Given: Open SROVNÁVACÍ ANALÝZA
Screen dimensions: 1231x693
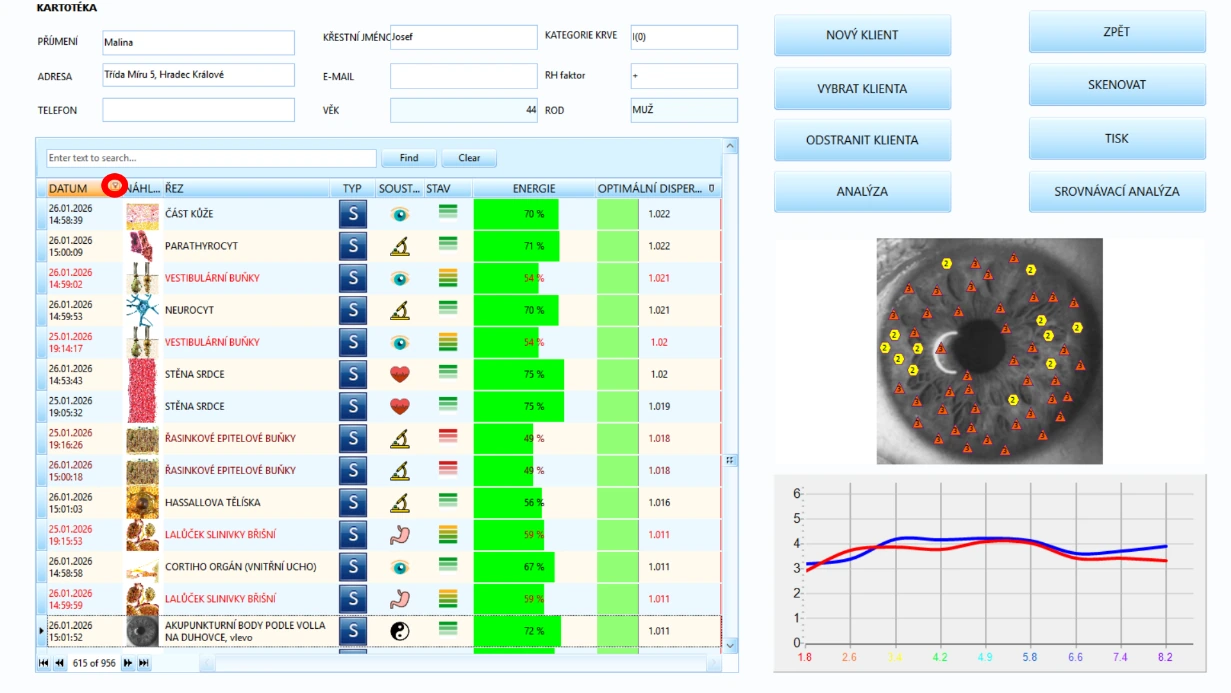Looking at the screenshot, I should [1117, 192].
